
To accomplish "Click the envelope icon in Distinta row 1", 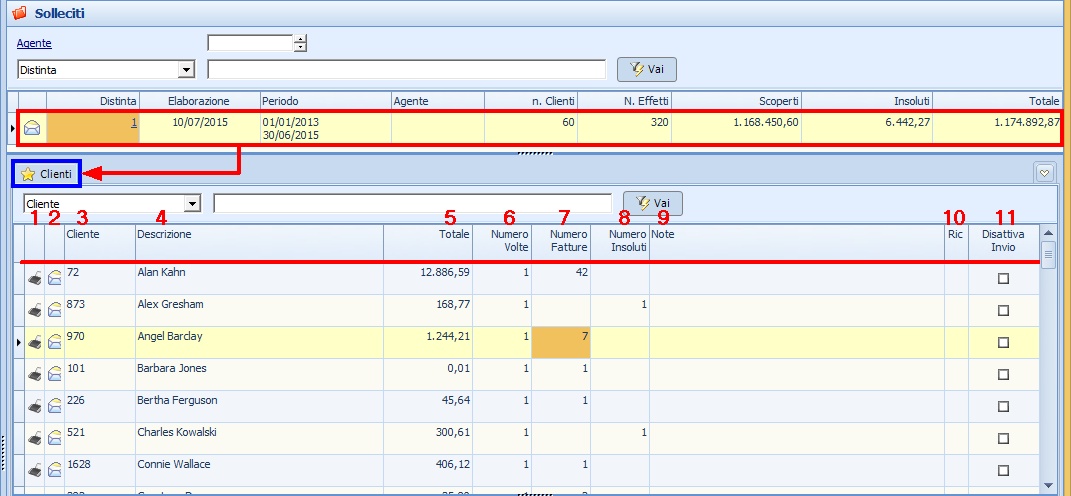I will 32,127.
